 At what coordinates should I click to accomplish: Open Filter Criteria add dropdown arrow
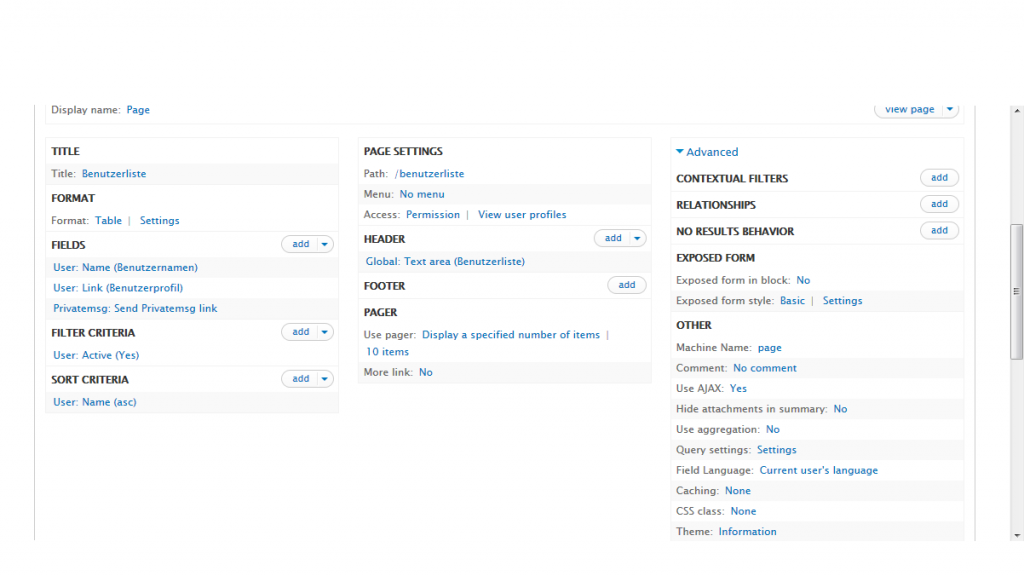click(x=325, y=332)
